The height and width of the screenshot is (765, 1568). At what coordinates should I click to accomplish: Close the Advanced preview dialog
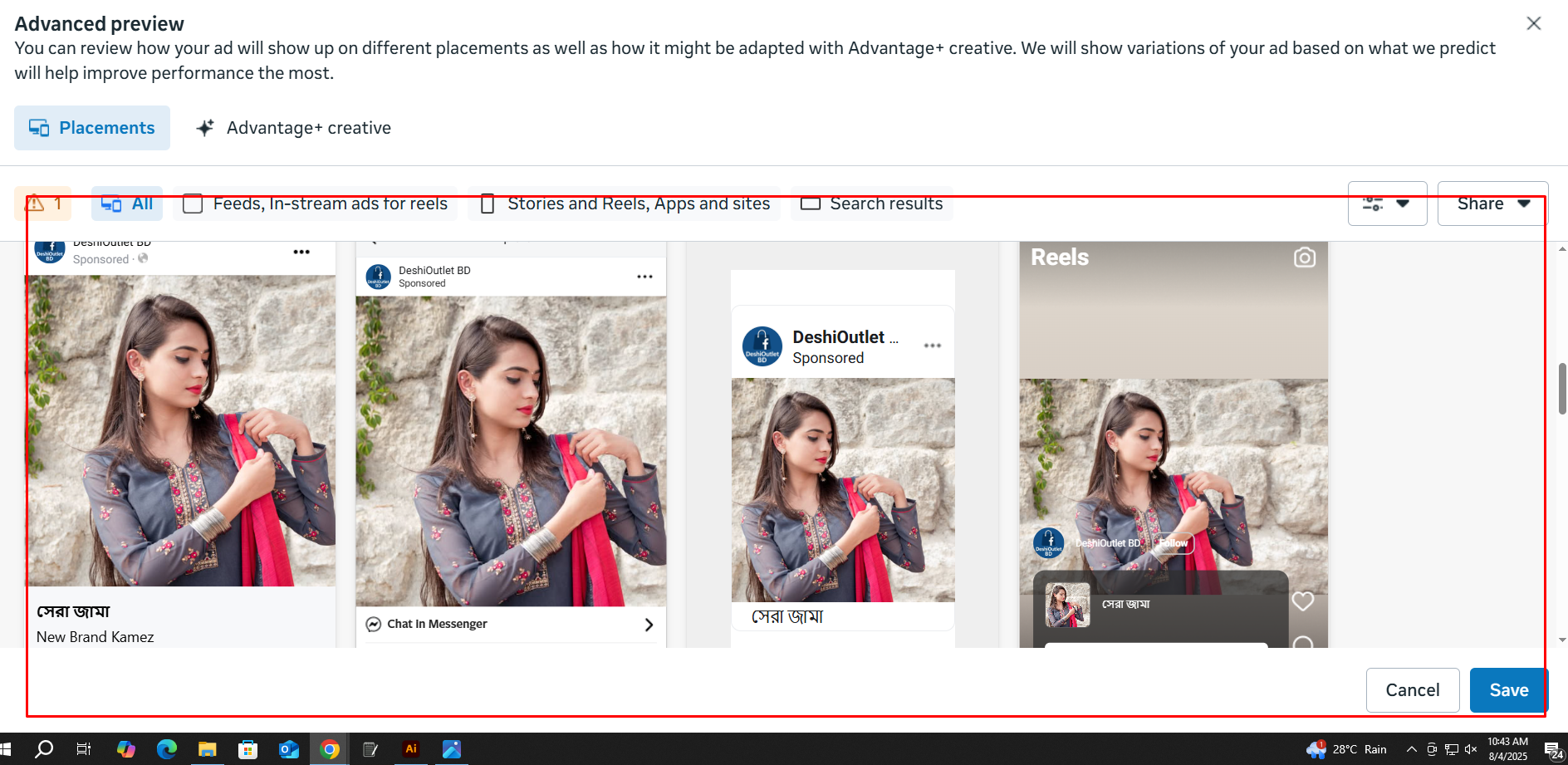pyautogui.click(x=1533, y=23)
